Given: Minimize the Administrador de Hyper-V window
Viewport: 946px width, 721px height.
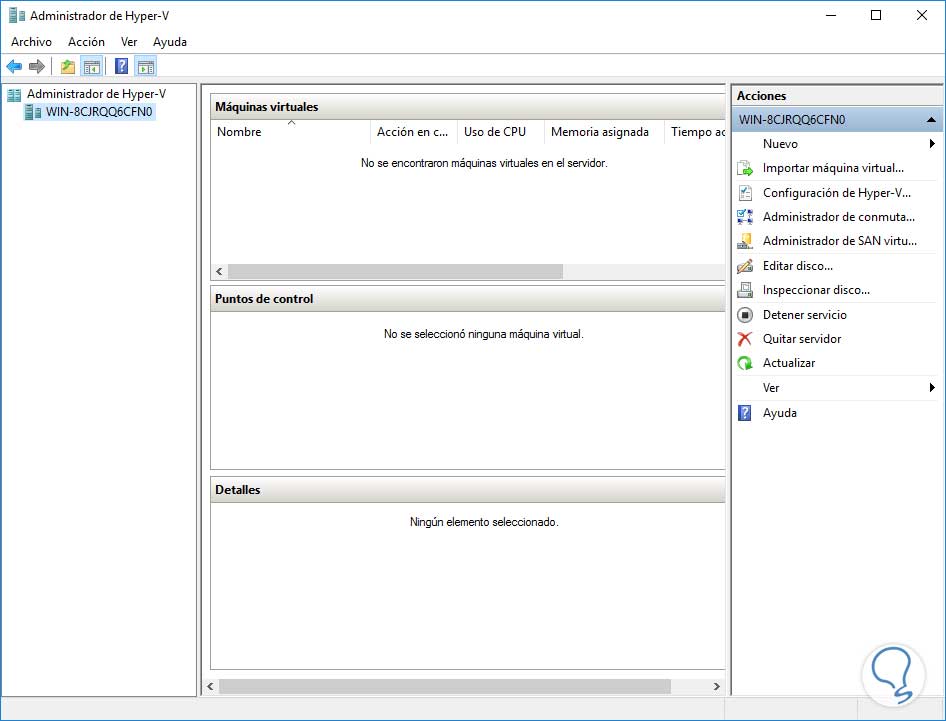Looking at the screenshot, I should [831, 15].
